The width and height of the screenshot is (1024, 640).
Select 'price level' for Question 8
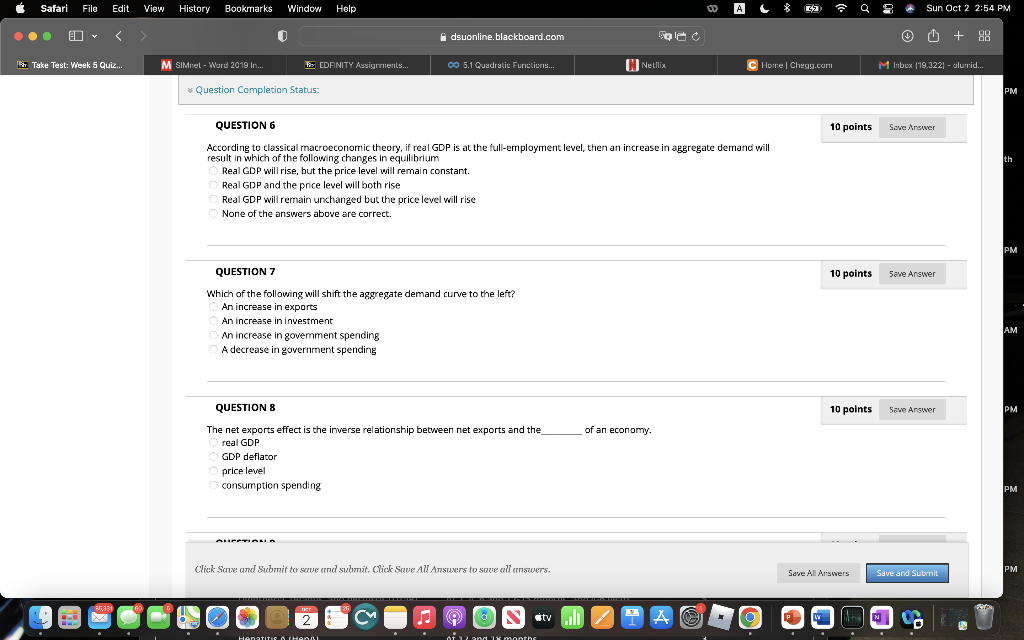[213, 471]
